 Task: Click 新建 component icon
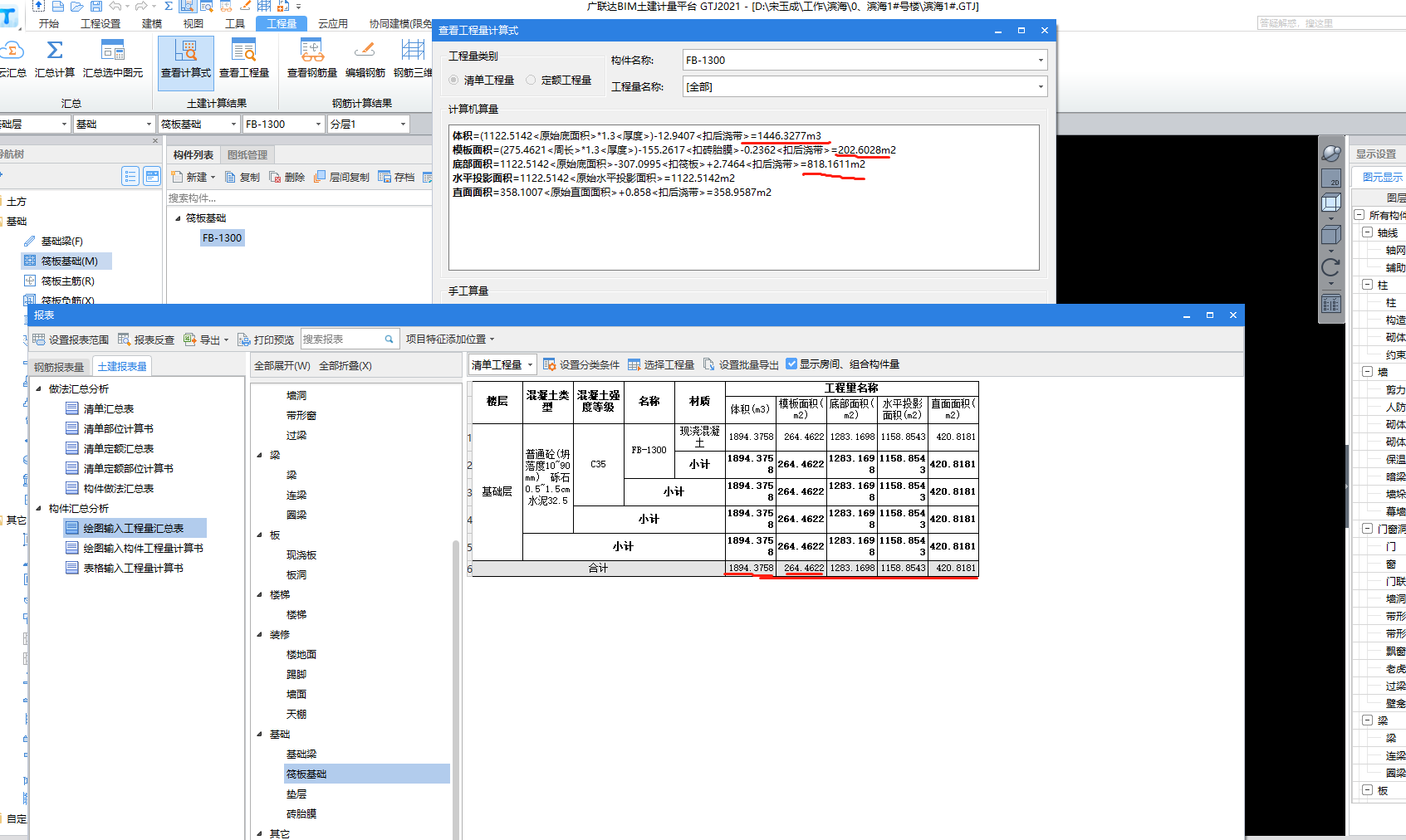(x=177, y=177)
